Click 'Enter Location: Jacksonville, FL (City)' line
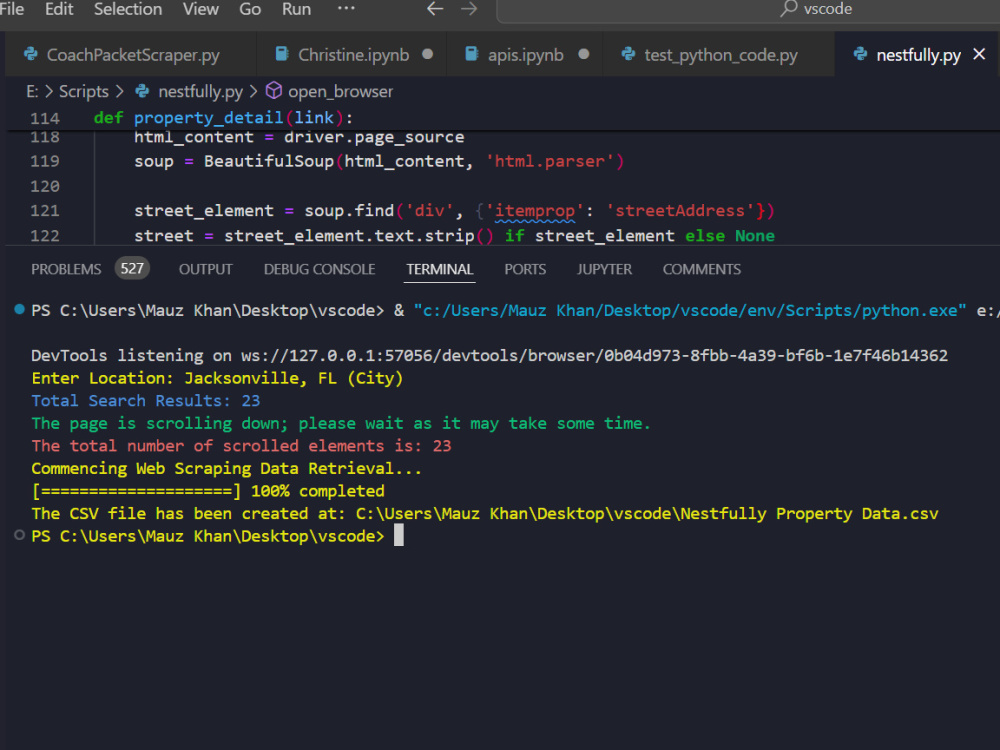 pyautogui.click(x=217, y=378)
